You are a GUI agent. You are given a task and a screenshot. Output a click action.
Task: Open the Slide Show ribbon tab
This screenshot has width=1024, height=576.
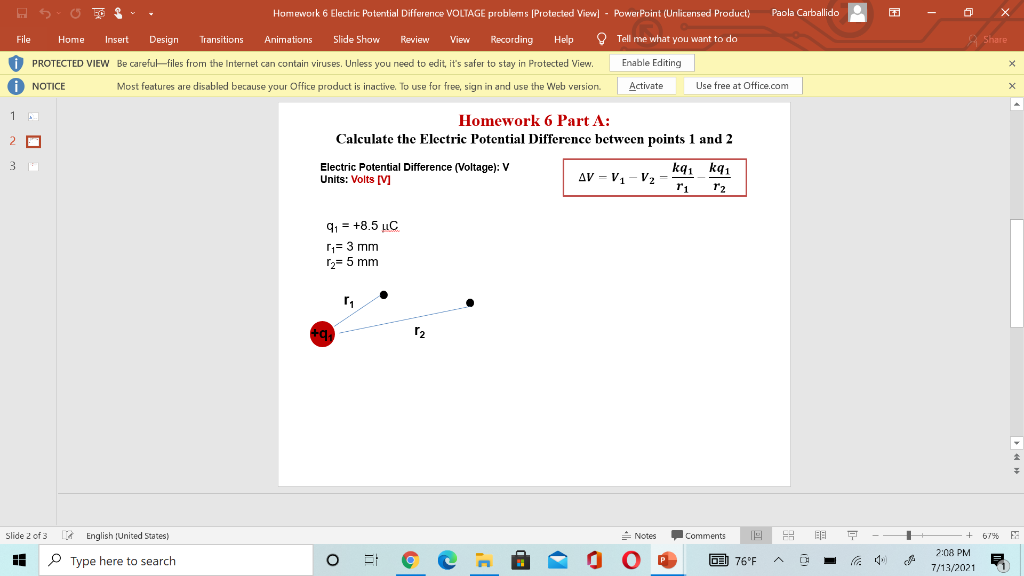tap(356, 39)
